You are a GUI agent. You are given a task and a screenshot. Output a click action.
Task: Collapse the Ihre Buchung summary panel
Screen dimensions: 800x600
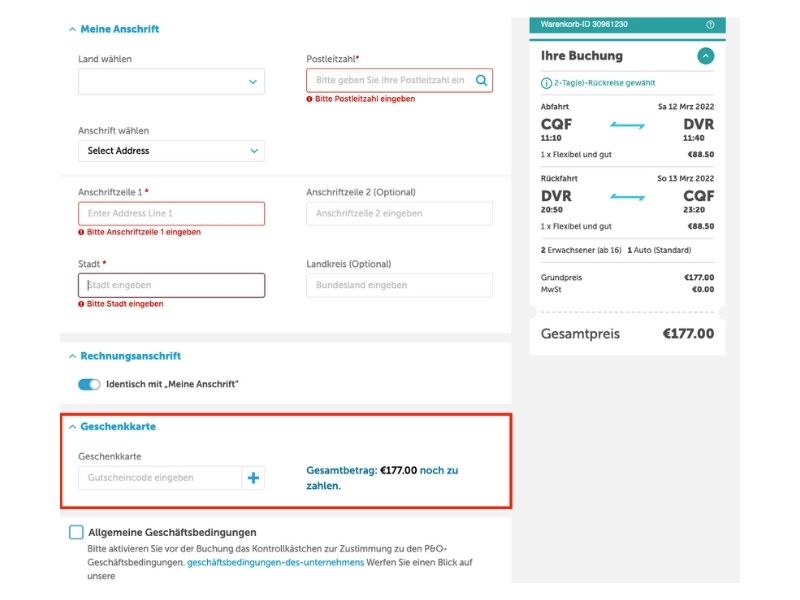706,56
